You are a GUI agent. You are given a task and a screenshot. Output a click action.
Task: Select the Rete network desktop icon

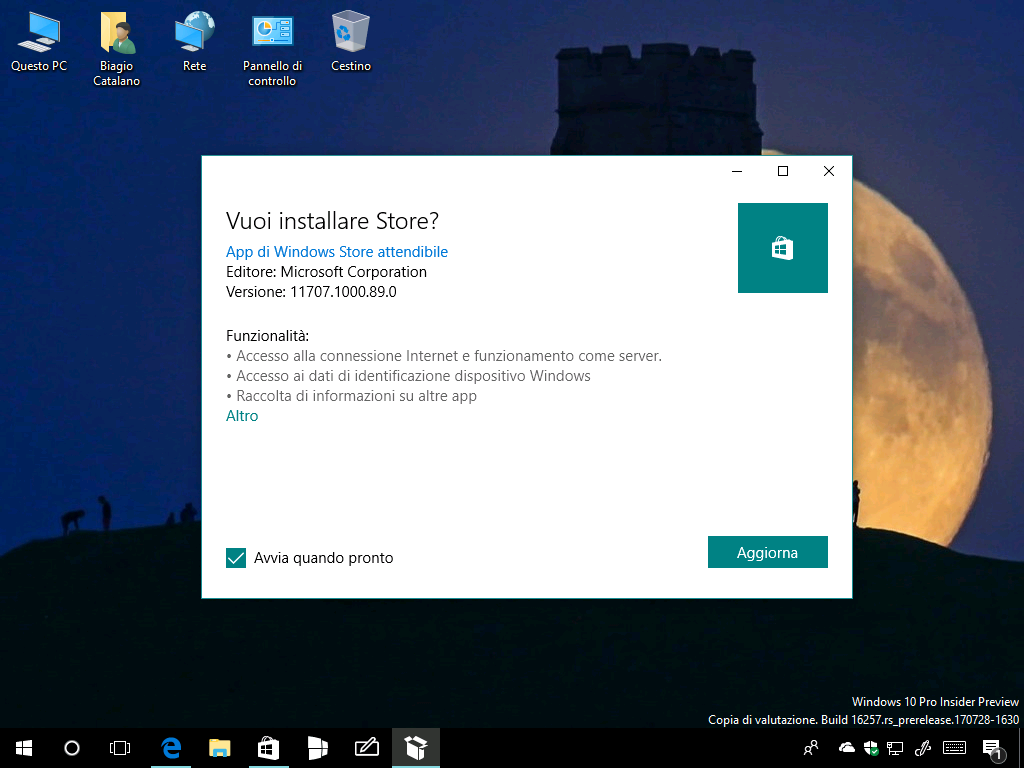pos(195,40)
